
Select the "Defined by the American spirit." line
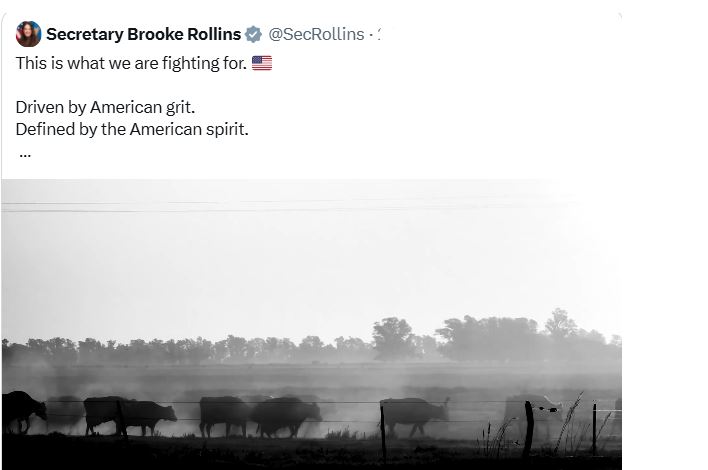pyautogui.click(x=132, y=129)
